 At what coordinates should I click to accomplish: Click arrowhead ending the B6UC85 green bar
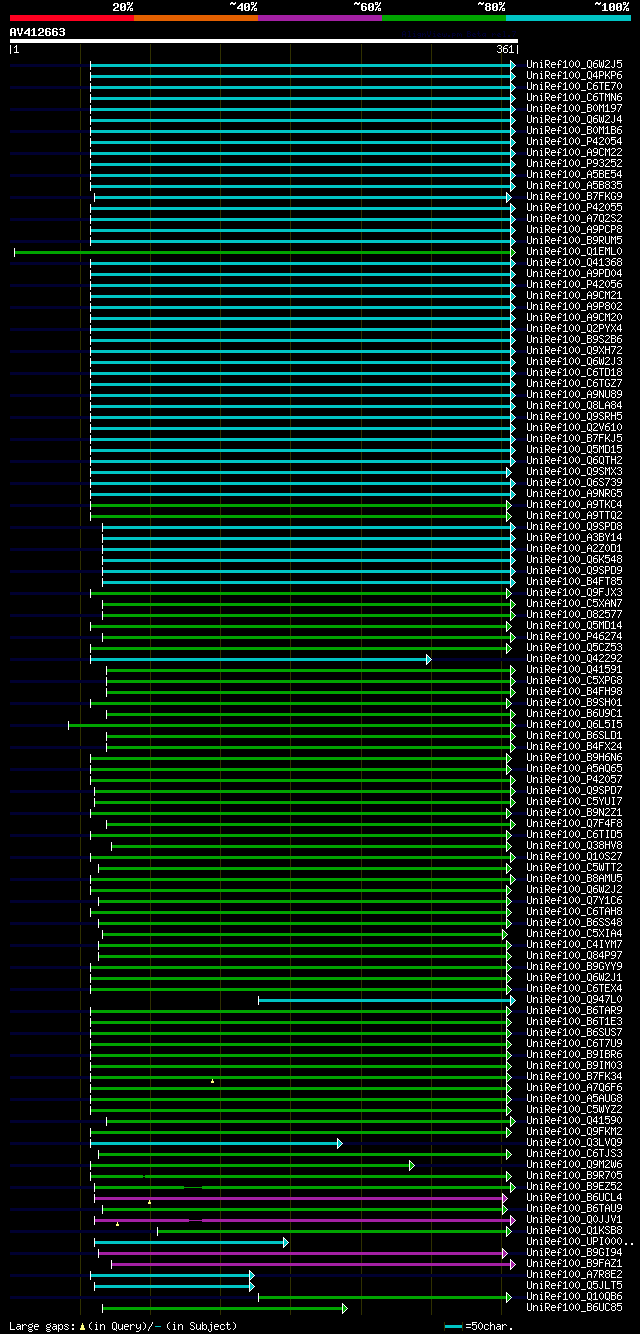pos(344,1308)
